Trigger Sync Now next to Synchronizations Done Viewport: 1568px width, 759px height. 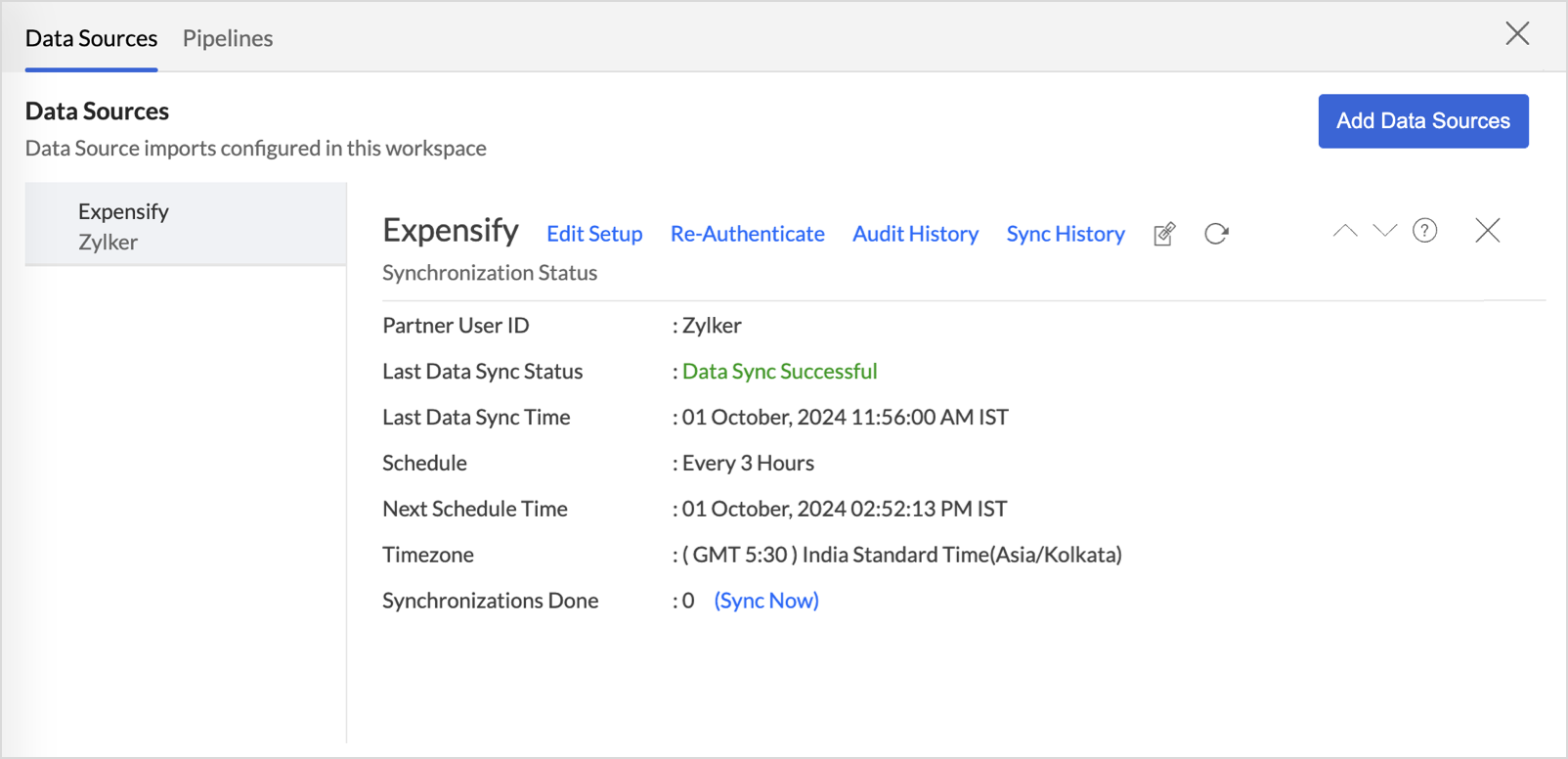point(766,601)
